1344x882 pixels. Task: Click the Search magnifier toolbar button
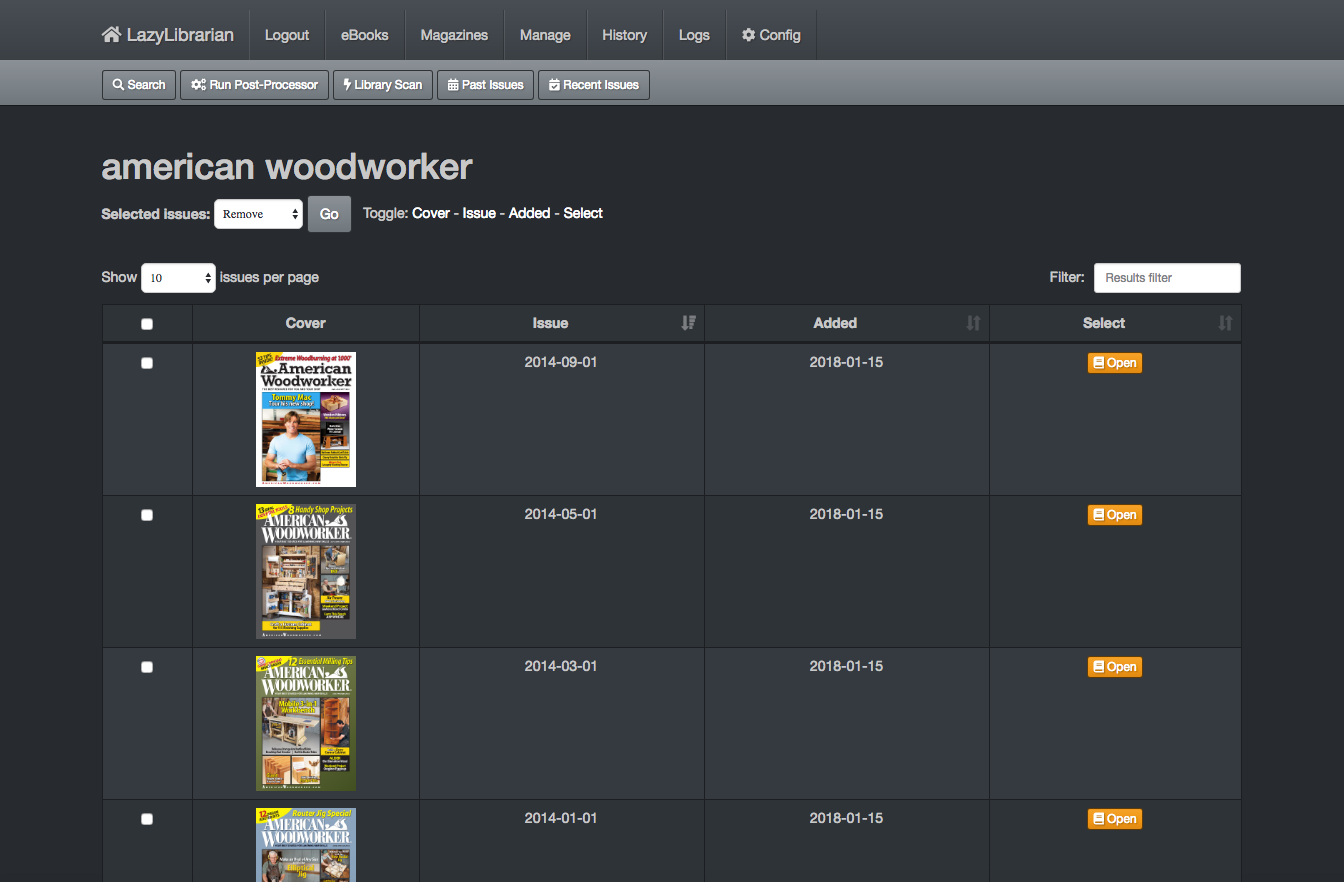pyautogui.click(x=139, y=85)
